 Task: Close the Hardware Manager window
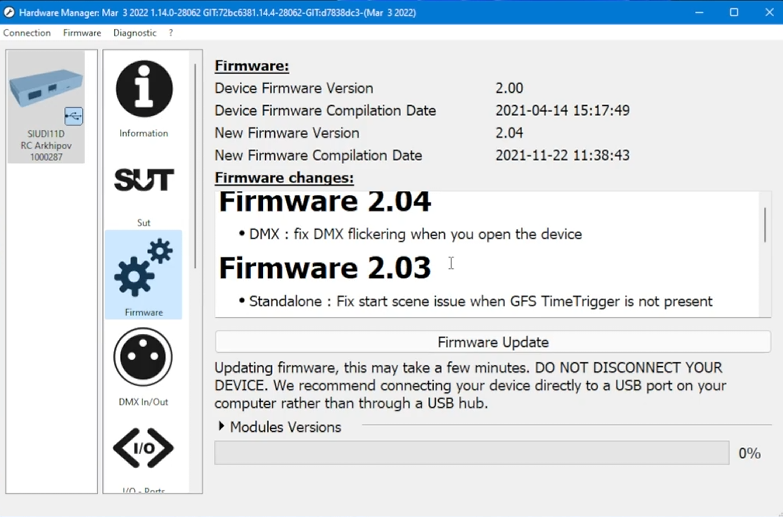[769, 12]
